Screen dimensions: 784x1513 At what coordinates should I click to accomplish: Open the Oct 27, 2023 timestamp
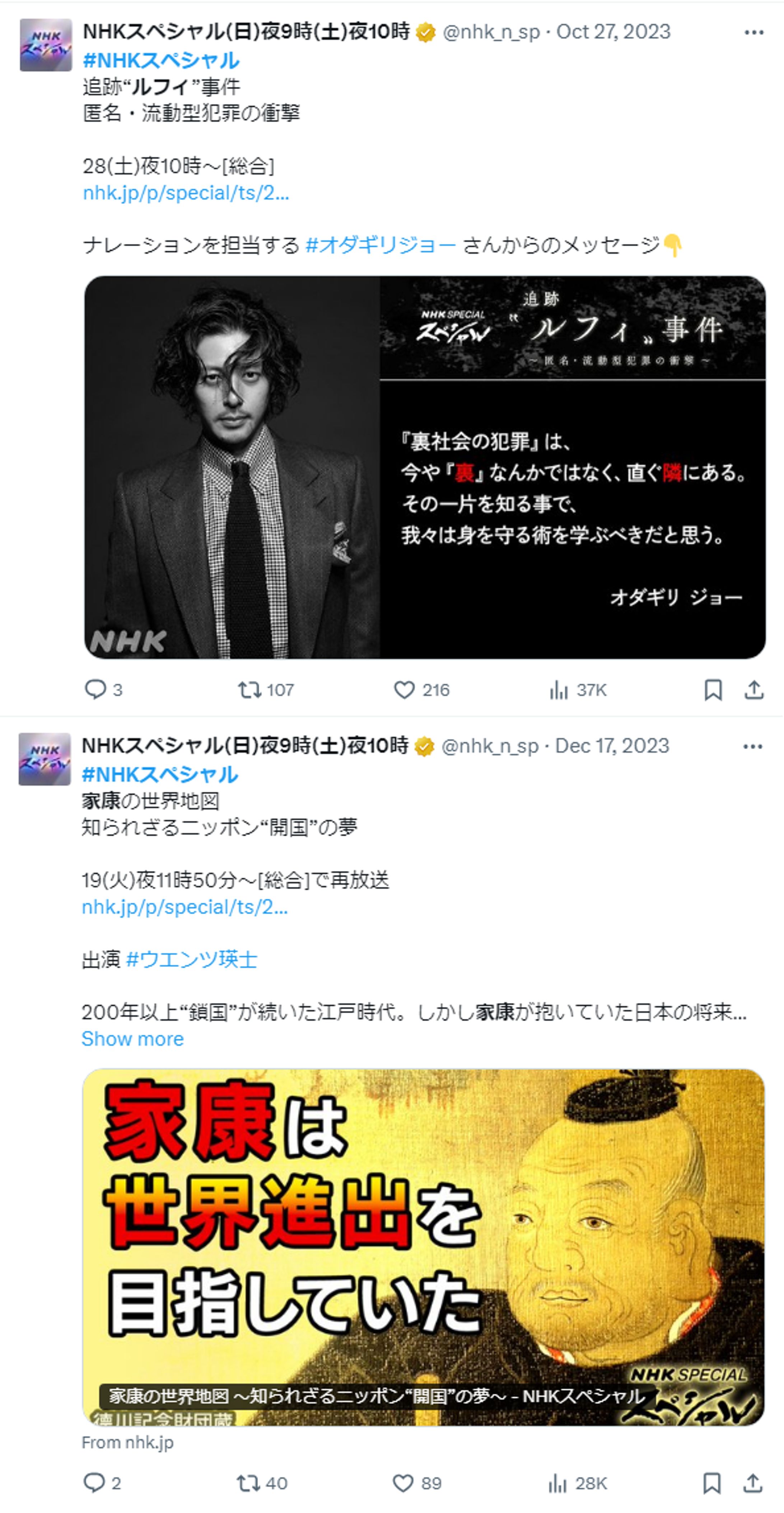(x=613, y=32)
